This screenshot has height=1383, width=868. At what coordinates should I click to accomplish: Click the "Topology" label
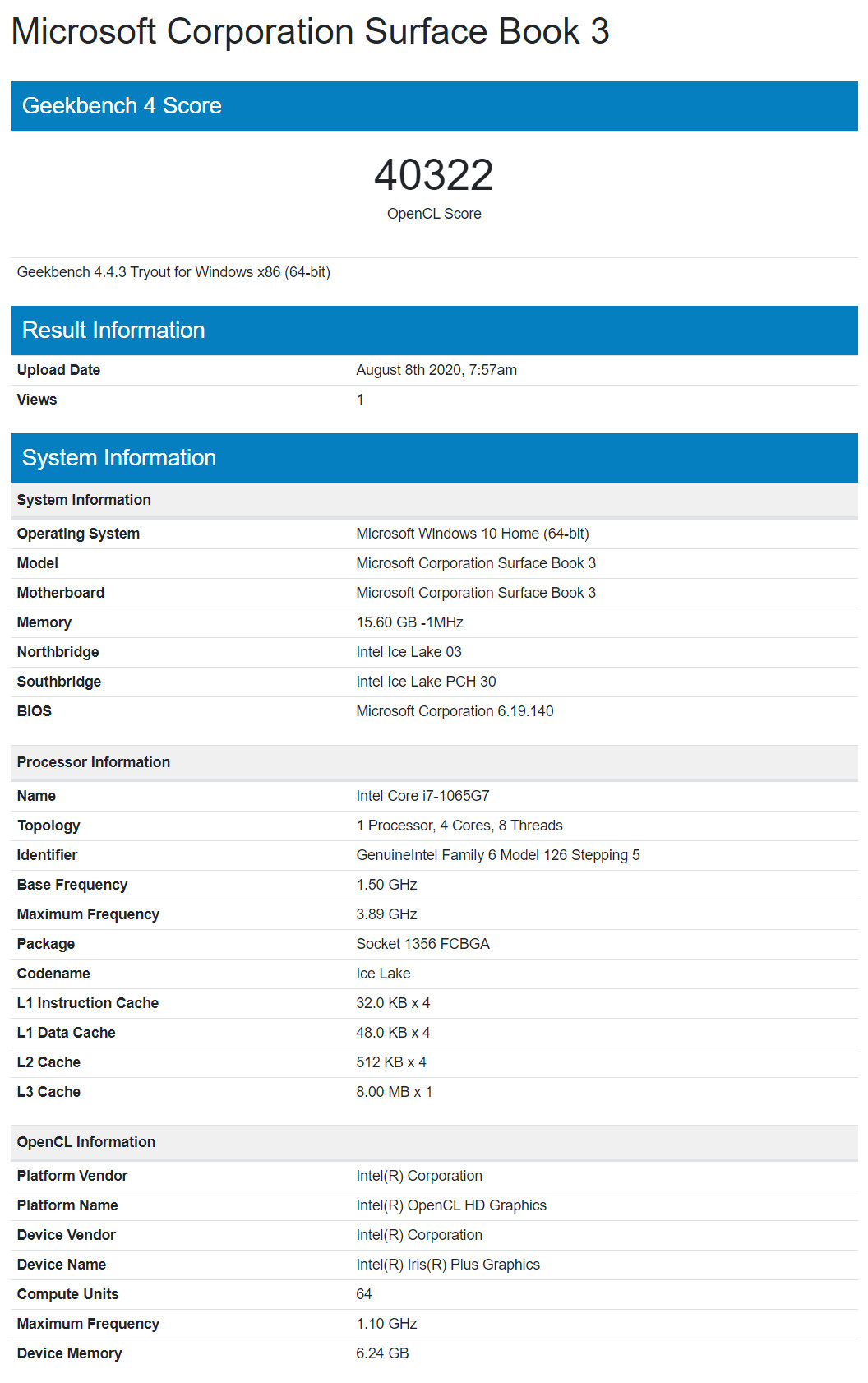pyautogui.click(x=48, y=826)
